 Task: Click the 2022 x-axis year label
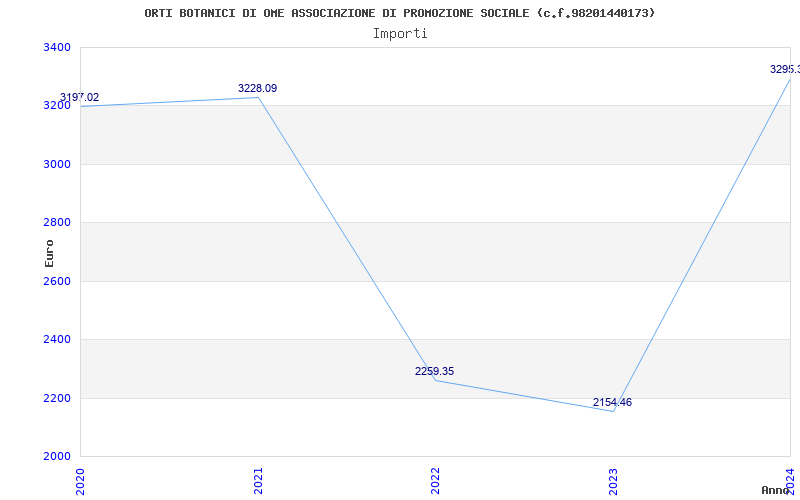(x=435, y=481)
